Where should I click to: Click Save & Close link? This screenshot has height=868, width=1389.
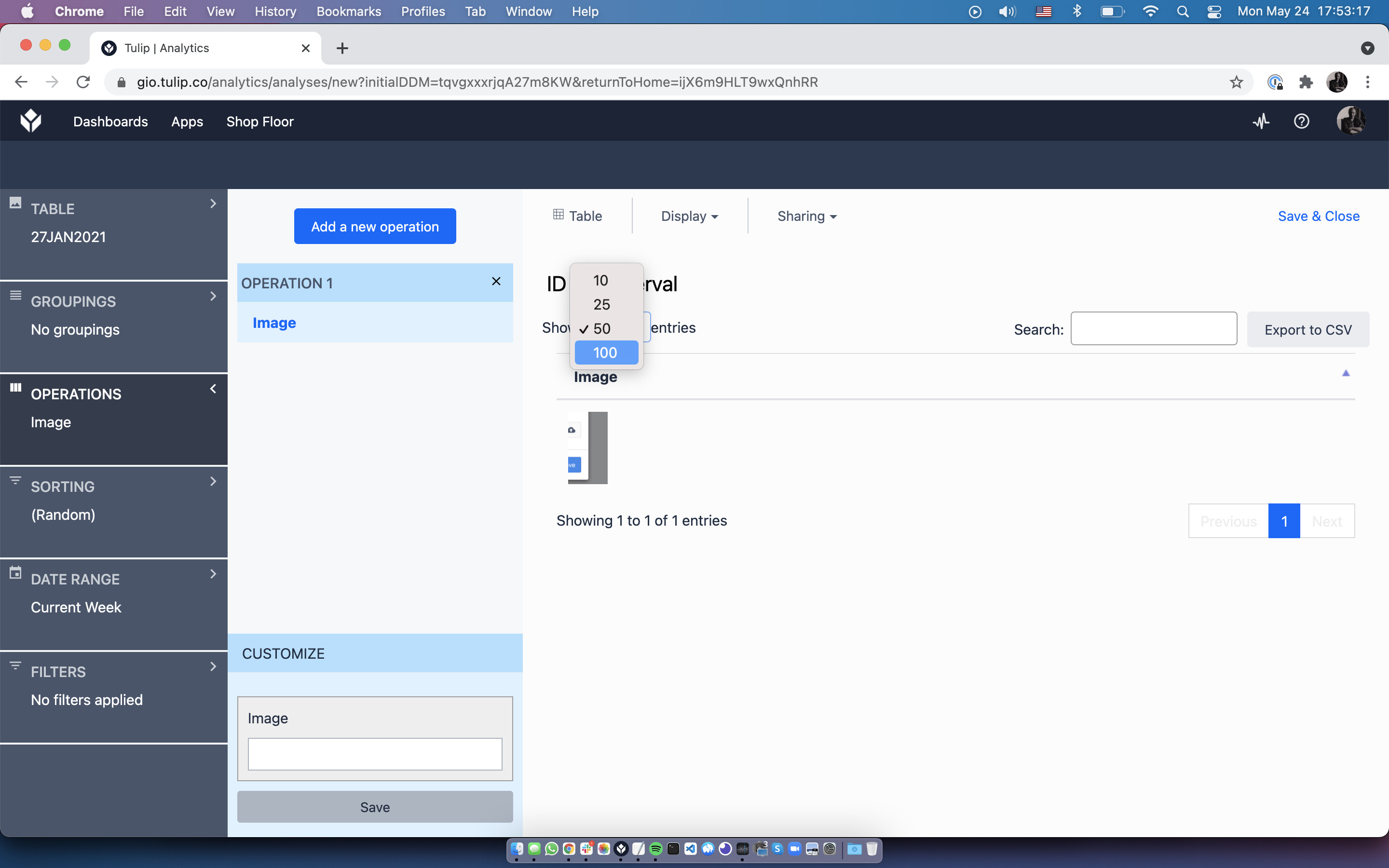[x=1319, y=217]
